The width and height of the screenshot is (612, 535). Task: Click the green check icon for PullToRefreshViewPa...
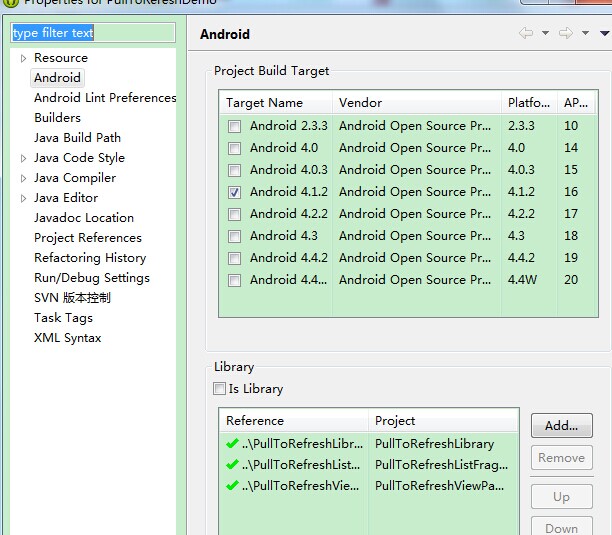coord(232,485)
